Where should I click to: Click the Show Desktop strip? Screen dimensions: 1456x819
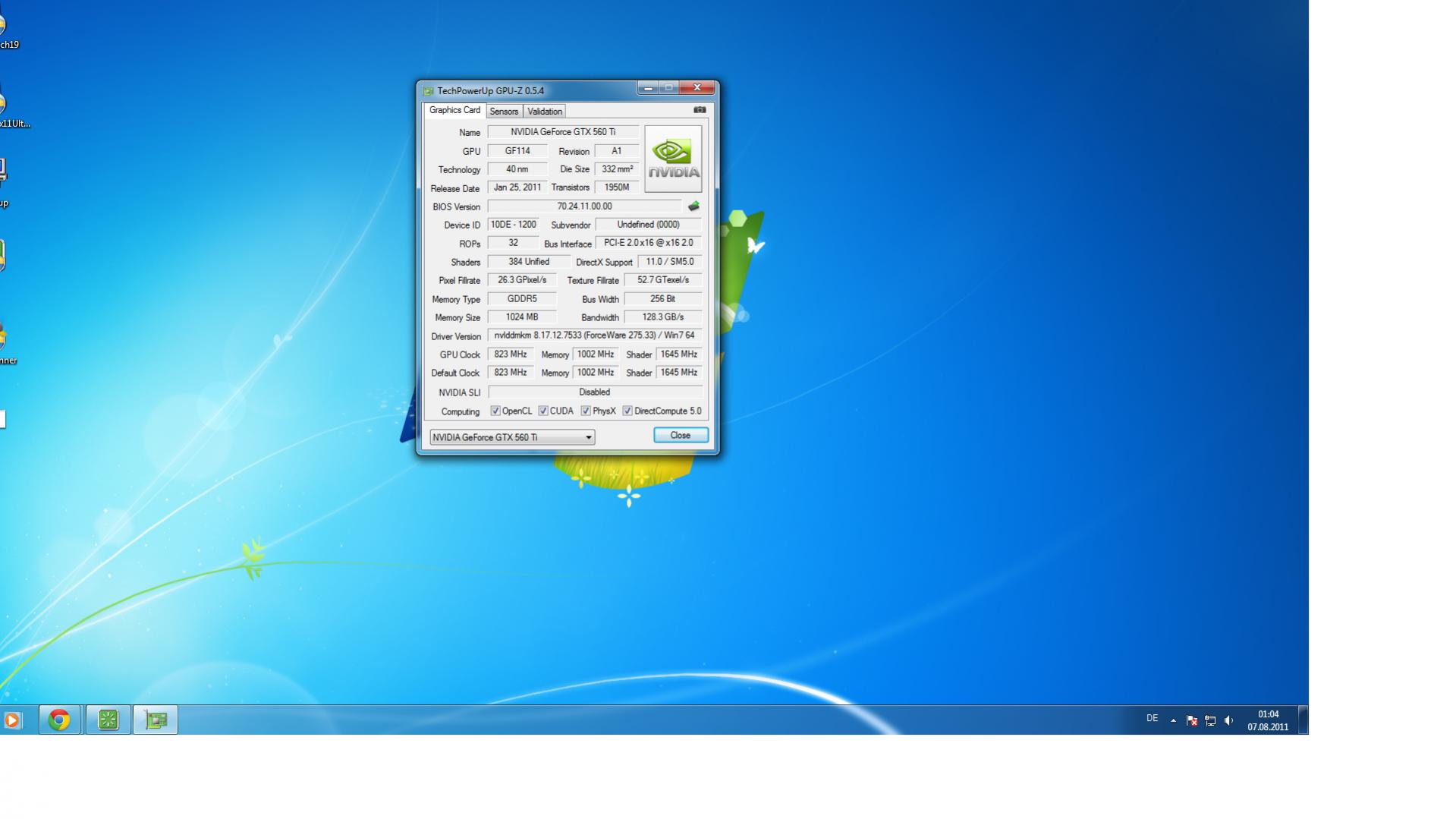click(1303, 720)
